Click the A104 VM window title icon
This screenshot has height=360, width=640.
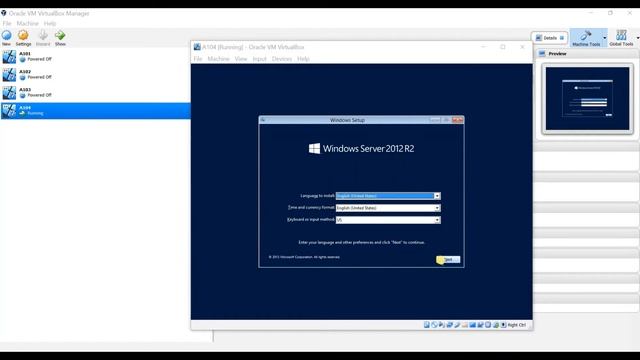(197, 47)
